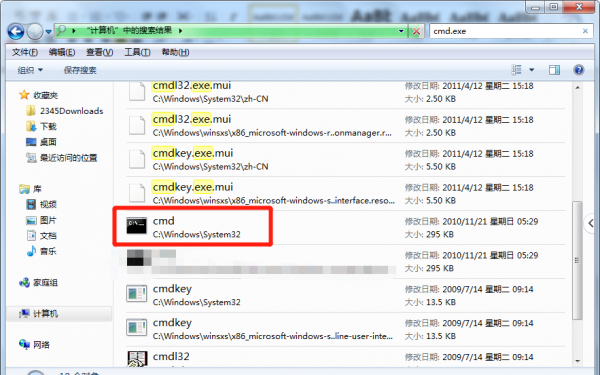Expand the recent pages dropdown arrow
The width and height of the screenshot is (600, 375).
pos(49,32)
